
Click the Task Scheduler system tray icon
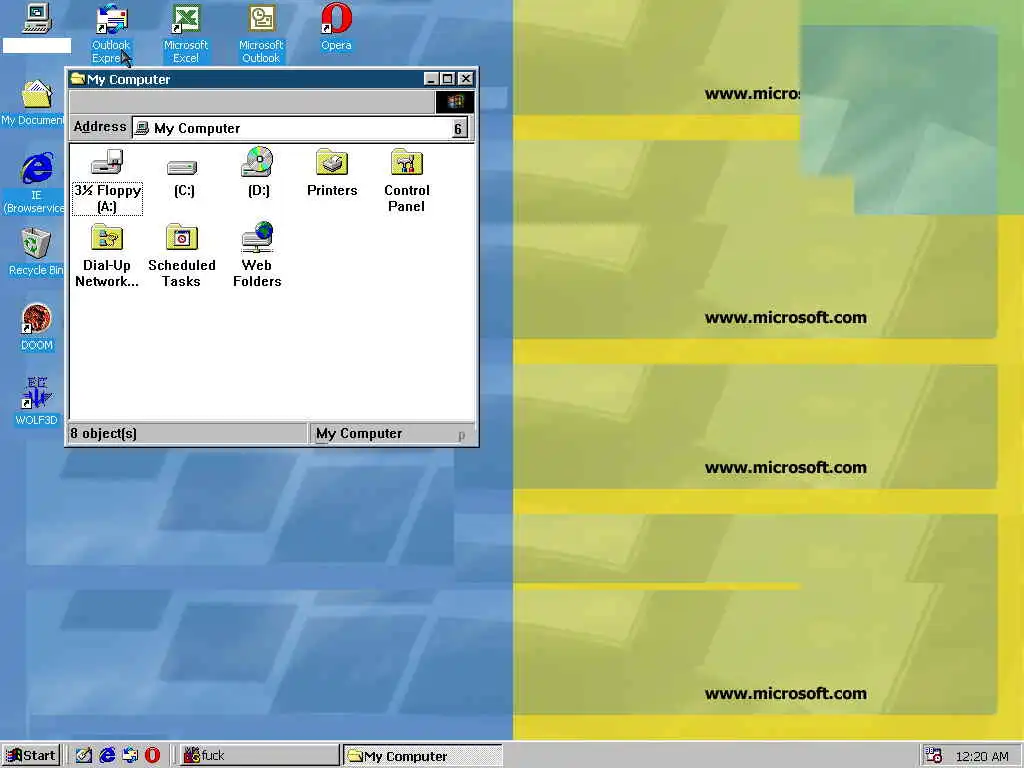(934, 756)
